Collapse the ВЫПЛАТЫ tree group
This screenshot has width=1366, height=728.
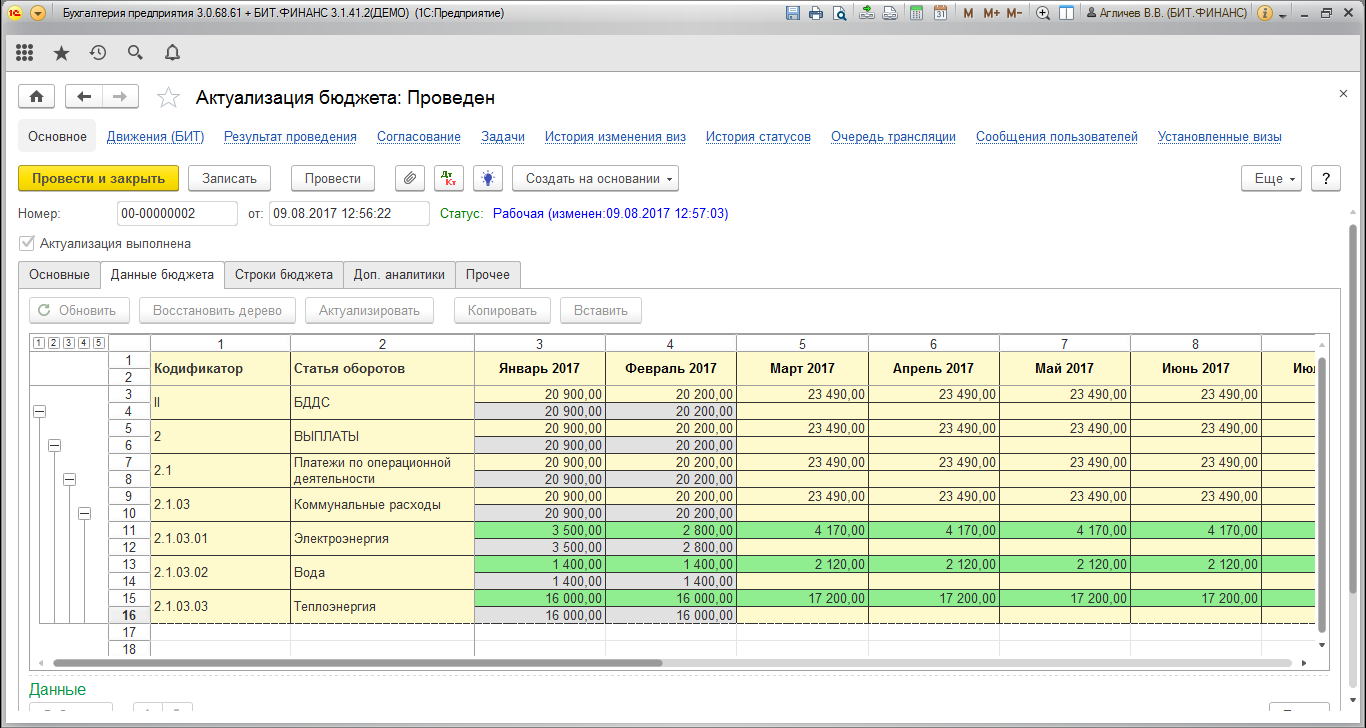click(x=55, y=445)
